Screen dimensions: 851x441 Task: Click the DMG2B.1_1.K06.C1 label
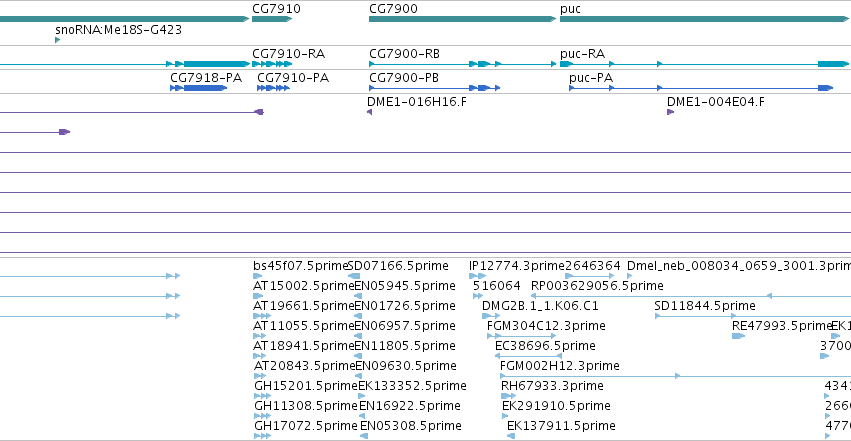click(540, 306)
